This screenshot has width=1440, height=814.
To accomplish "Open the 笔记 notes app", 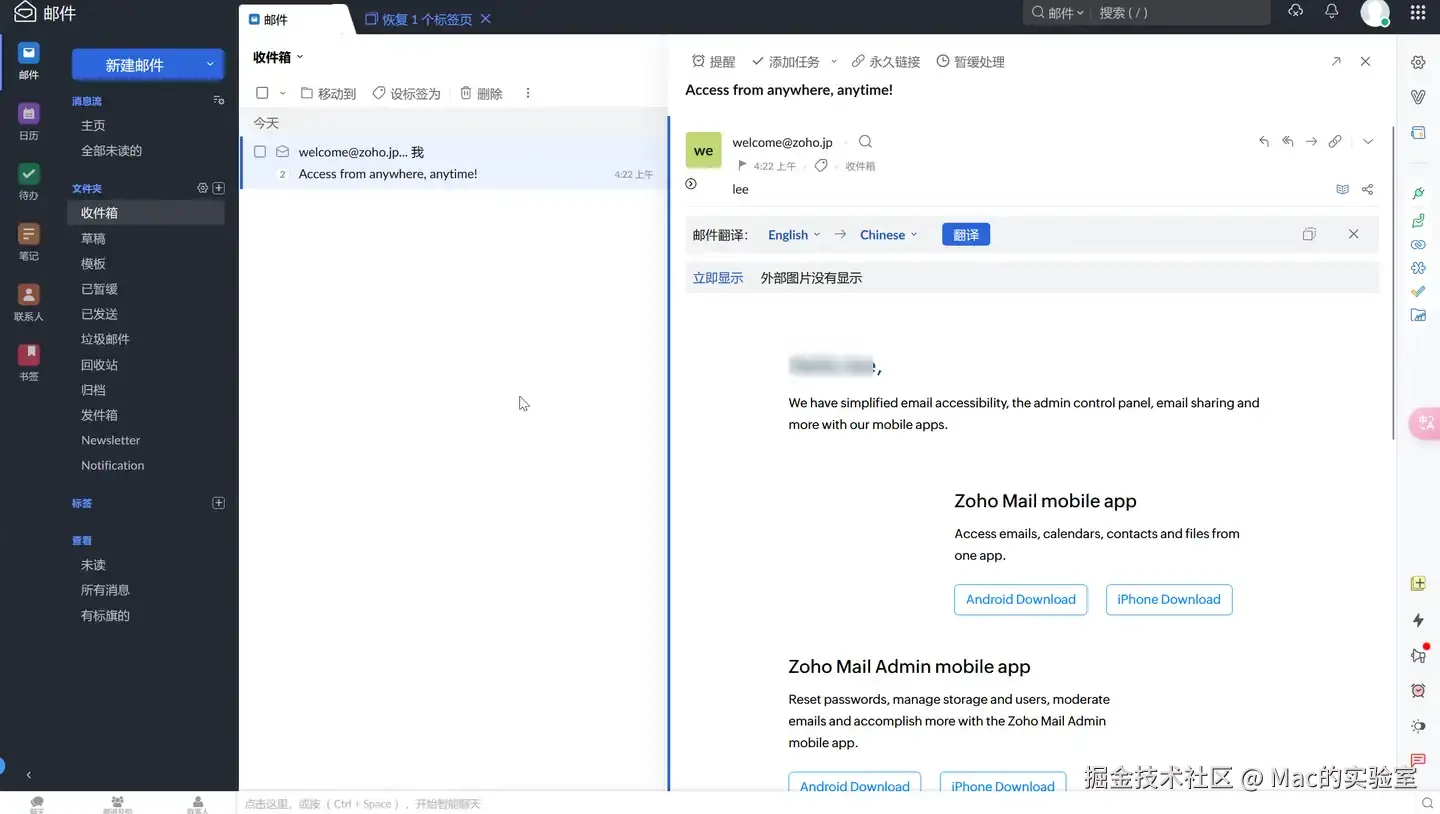I will [29, 241].
